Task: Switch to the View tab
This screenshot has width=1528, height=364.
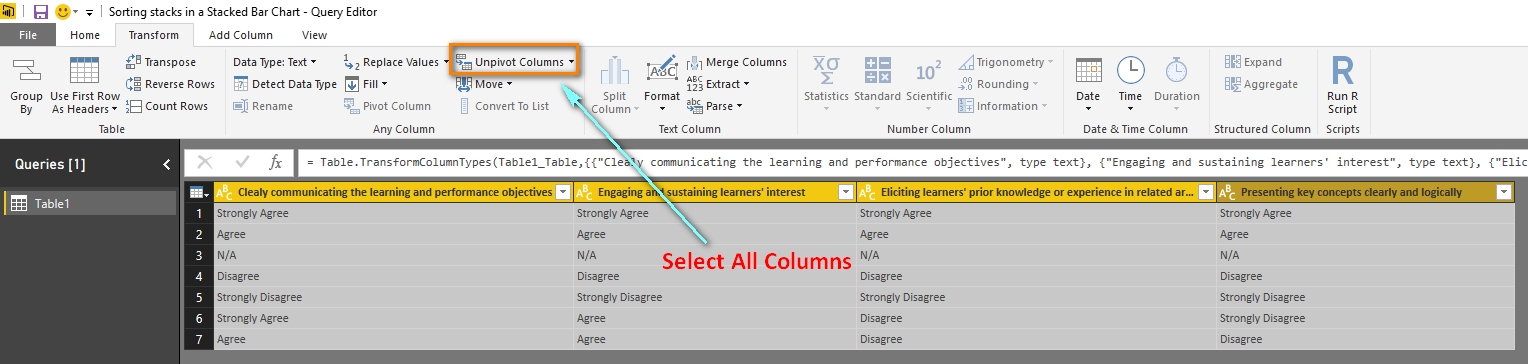Action: [314, 35]
